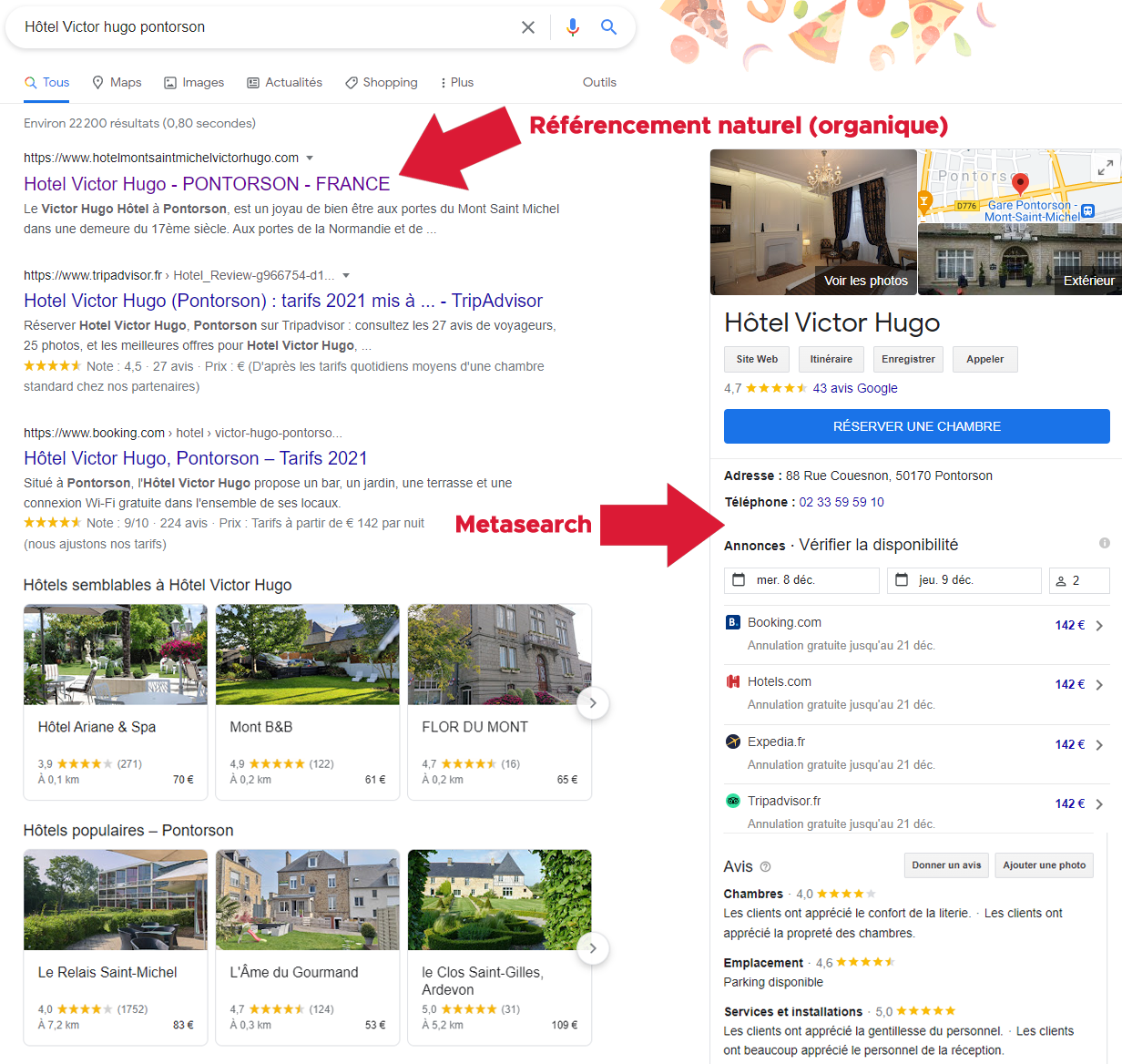Call the phone number 02 33 59 59 10
The height and width of the screenshot is (1064, 1122).
click(x=841, y=502)
